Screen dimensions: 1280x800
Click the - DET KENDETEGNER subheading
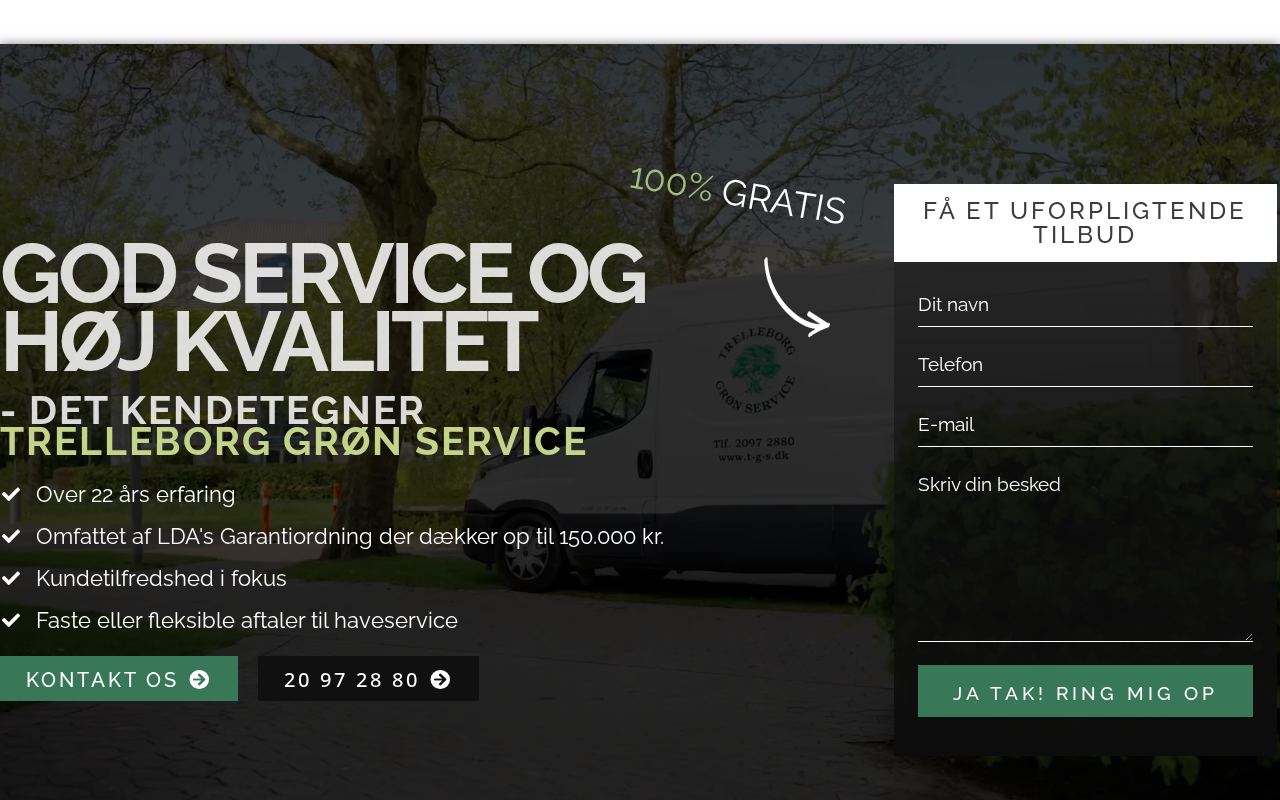click(x=212, y=410)
